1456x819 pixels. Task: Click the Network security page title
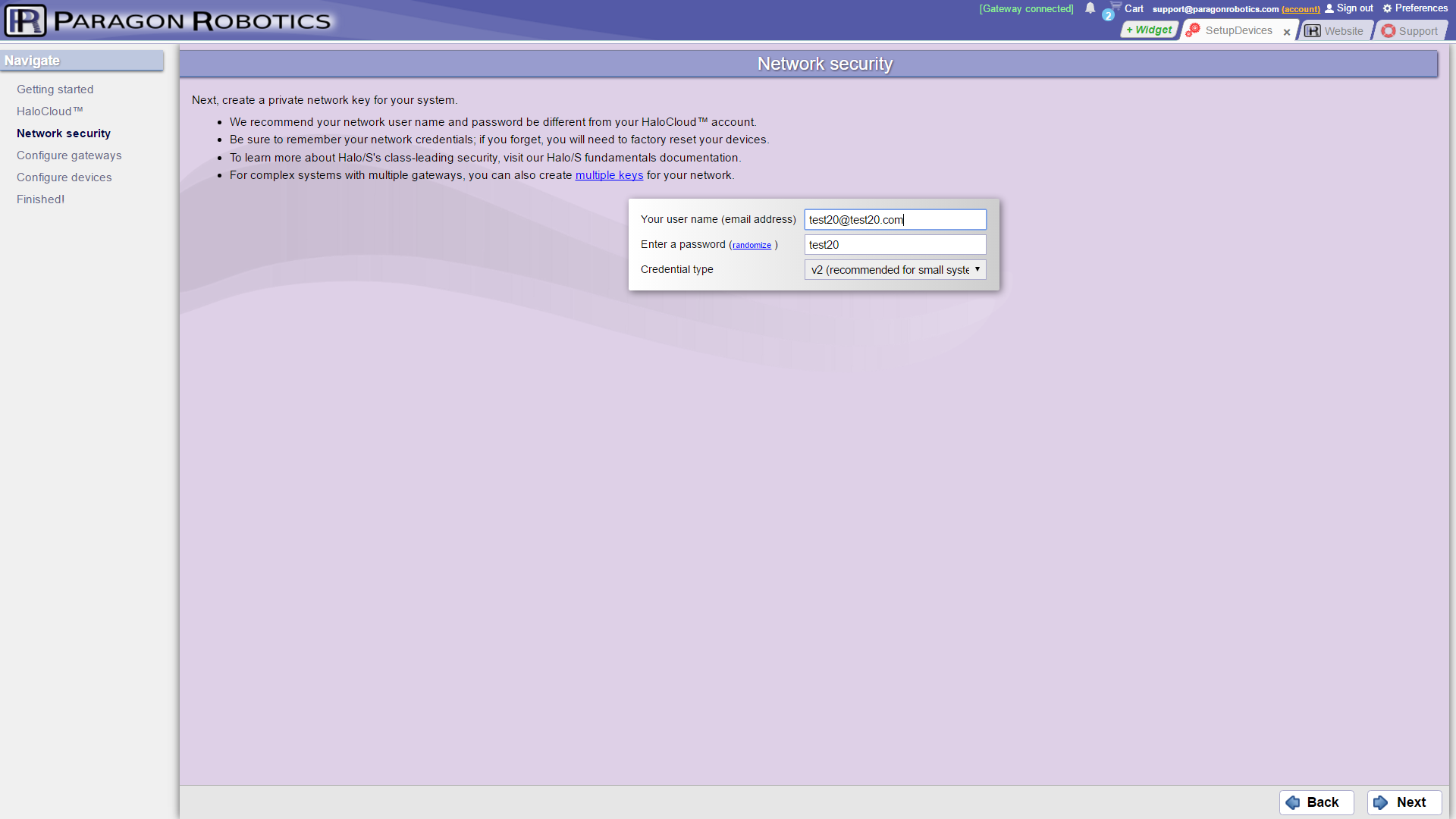[x=824, y=64]
